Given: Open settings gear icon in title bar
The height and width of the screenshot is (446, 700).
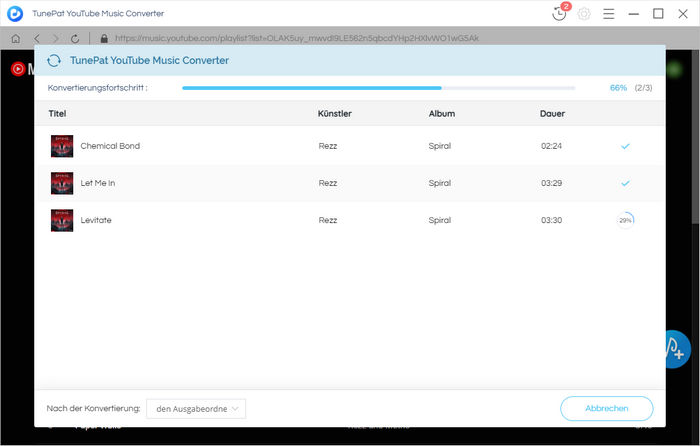Looking at the screenshot, I should 584,14.
